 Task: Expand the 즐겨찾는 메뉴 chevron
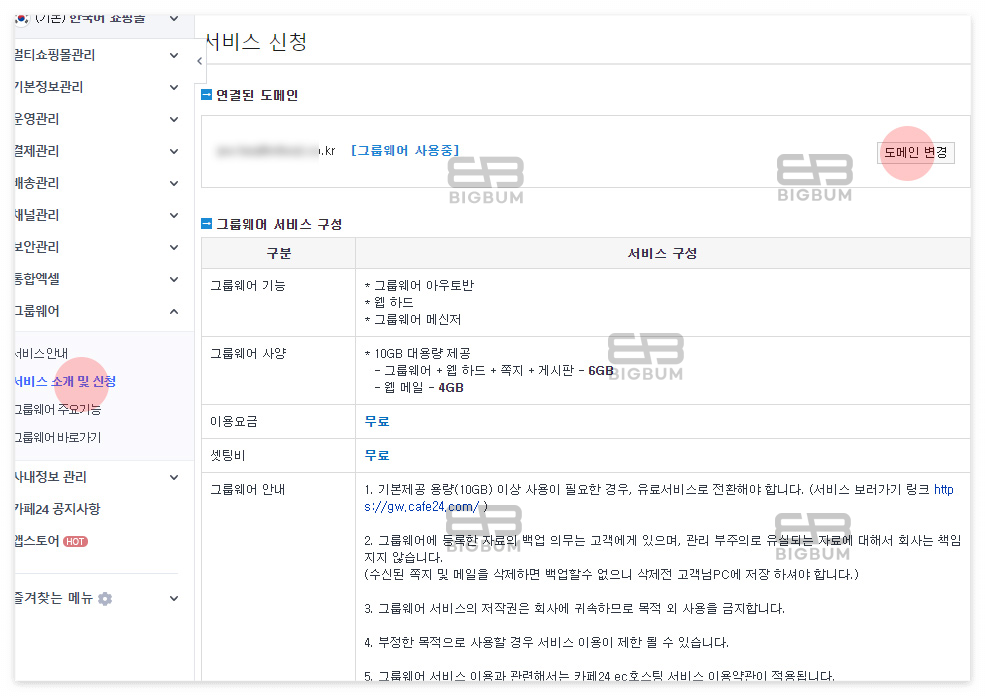[174, 599]
